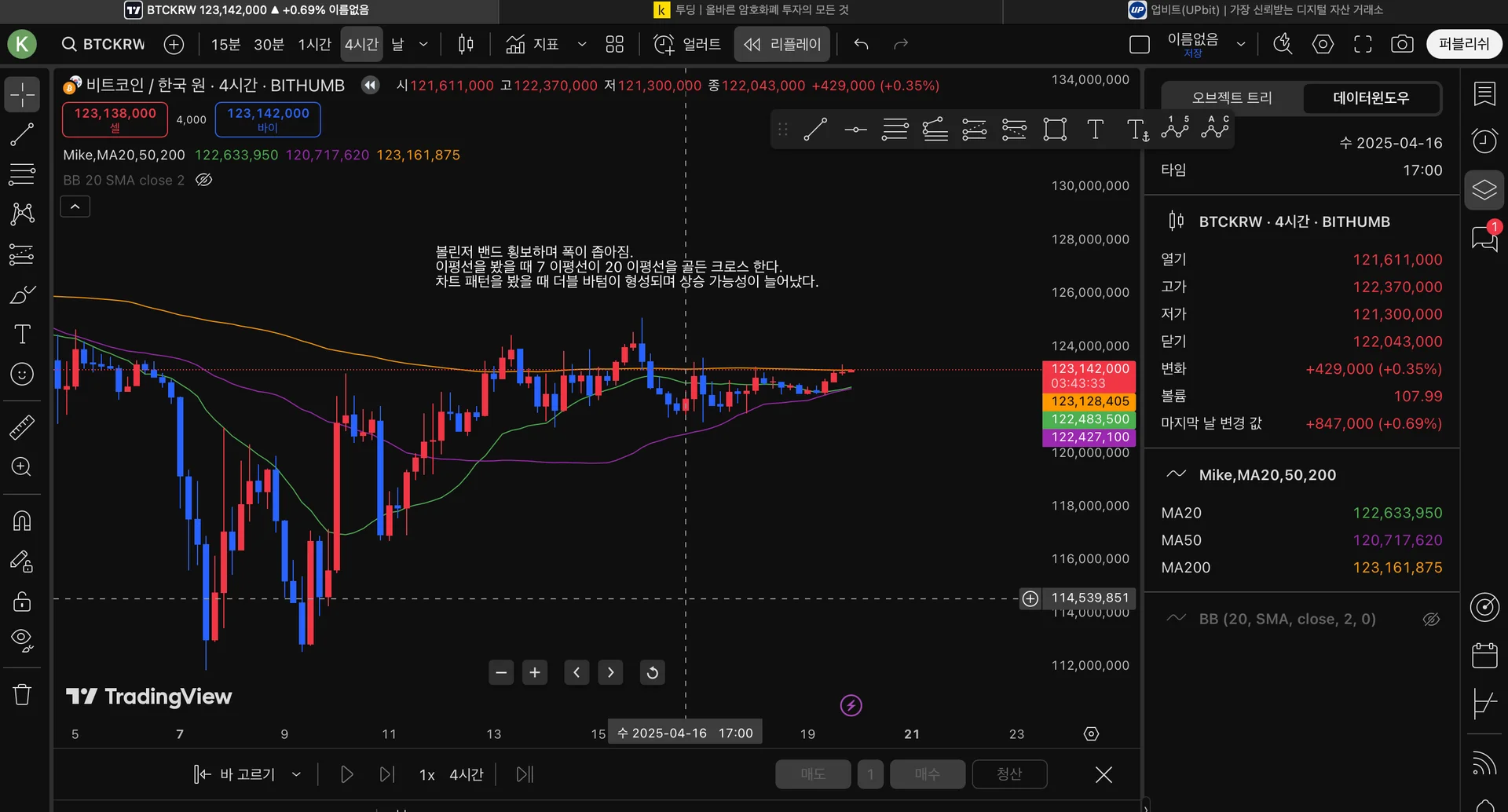Open Fibonacci tools in left sidebar
Viewport: 1508px width, 812px height.
pyautogui.click(x=22, y=174)
